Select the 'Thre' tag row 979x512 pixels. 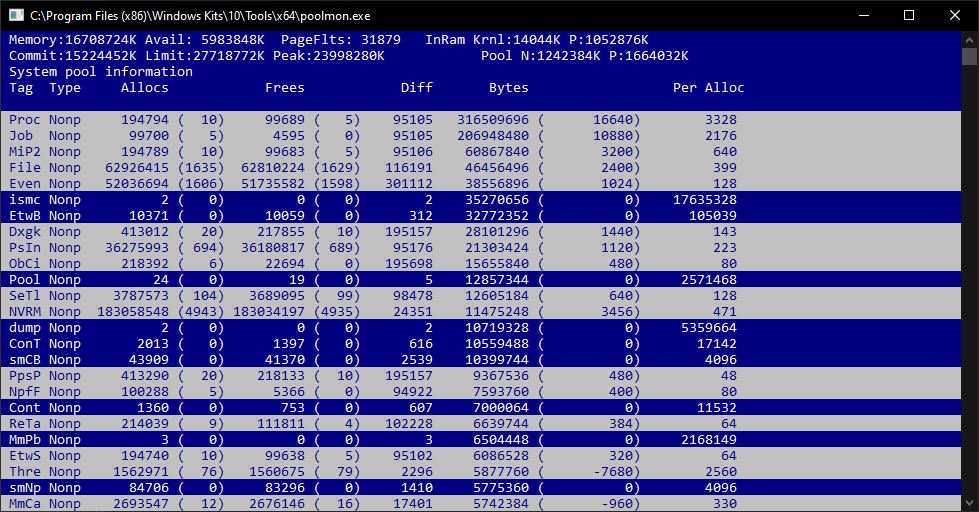point(481,471)
